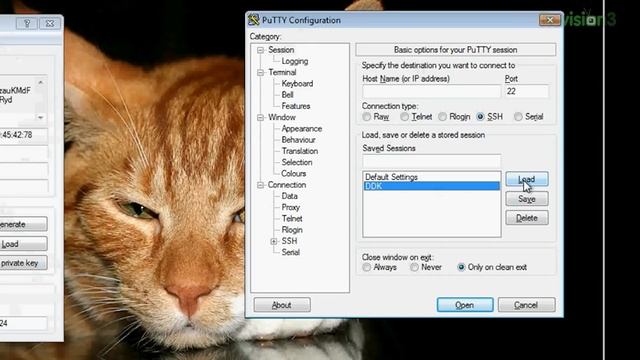Click the Save session button

click(527, 199)
